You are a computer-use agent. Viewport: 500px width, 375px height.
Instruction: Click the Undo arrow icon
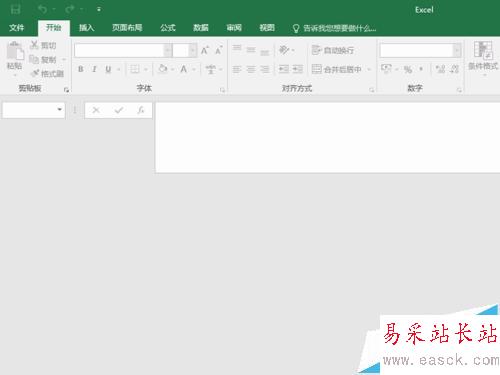pos(43,9)
